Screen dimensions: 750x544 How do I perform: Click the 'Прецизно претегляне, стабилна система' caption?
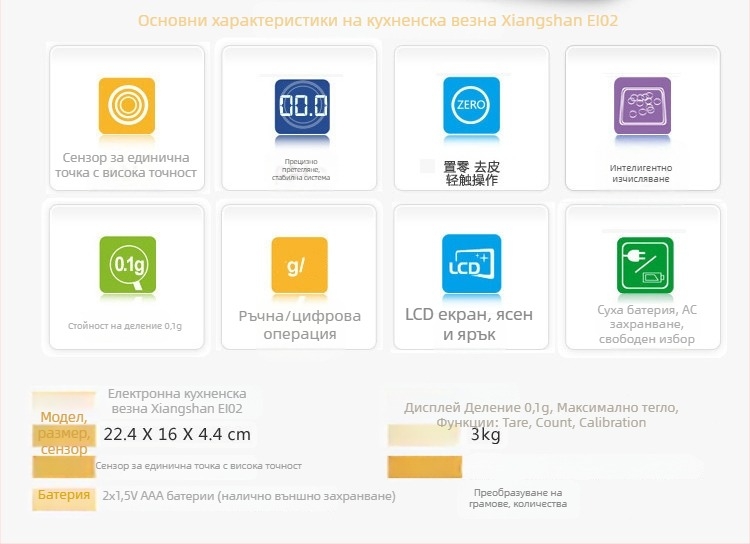click(x=301, y=169)
